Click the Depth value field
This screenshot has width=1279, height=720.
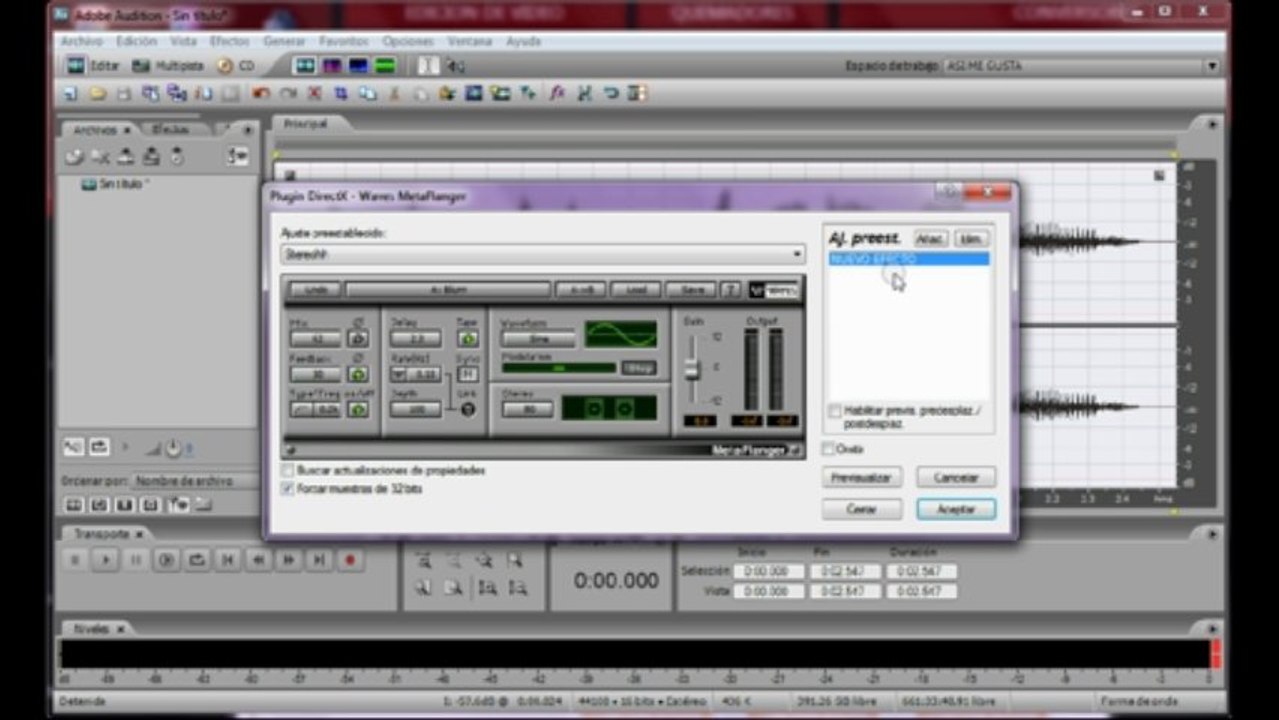pyautogui.click(x=415, y=409)
